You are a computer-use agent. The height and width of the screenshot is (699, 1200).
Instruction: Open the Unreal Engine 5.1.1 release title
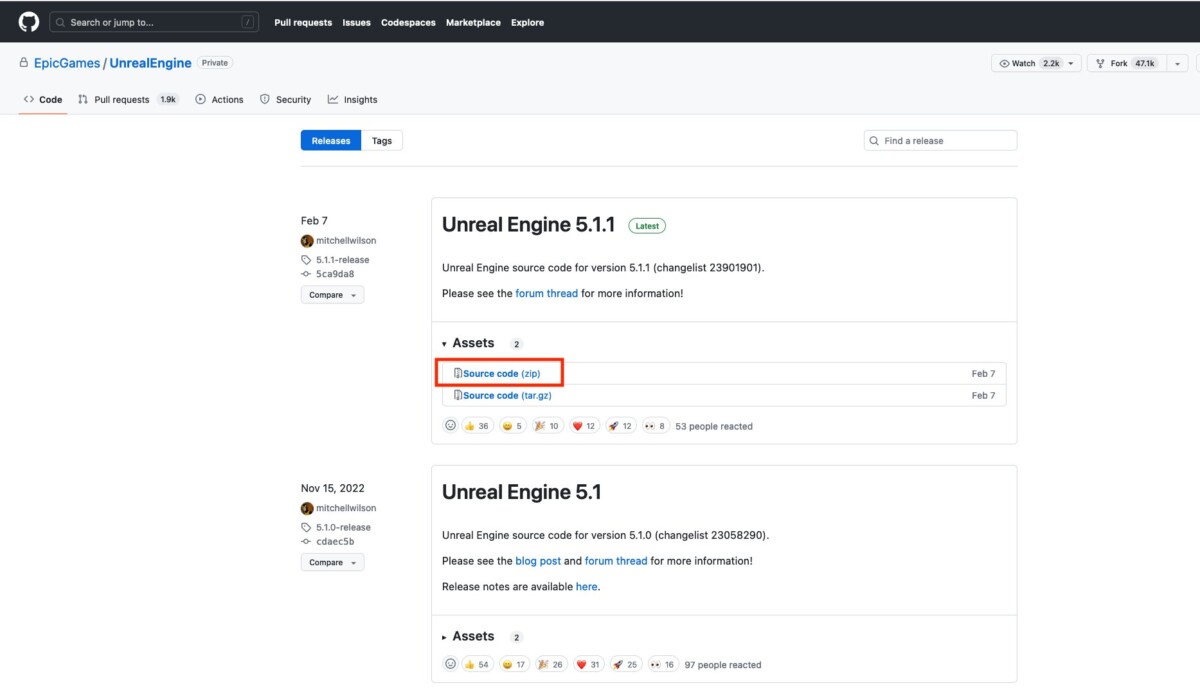tap(528, 226)
